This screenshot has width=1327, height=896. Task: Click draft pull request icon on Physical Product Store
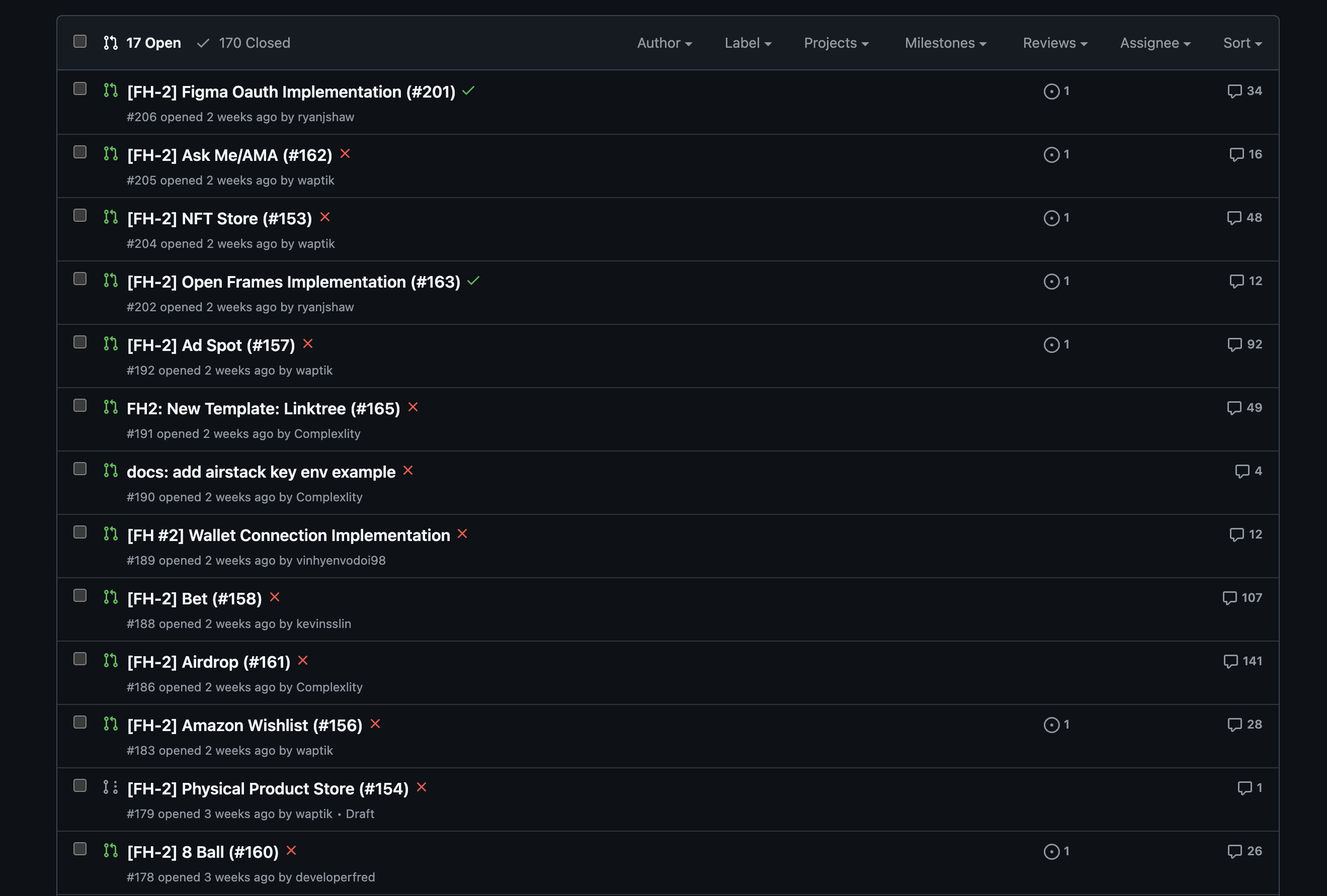tap(111, 787)
